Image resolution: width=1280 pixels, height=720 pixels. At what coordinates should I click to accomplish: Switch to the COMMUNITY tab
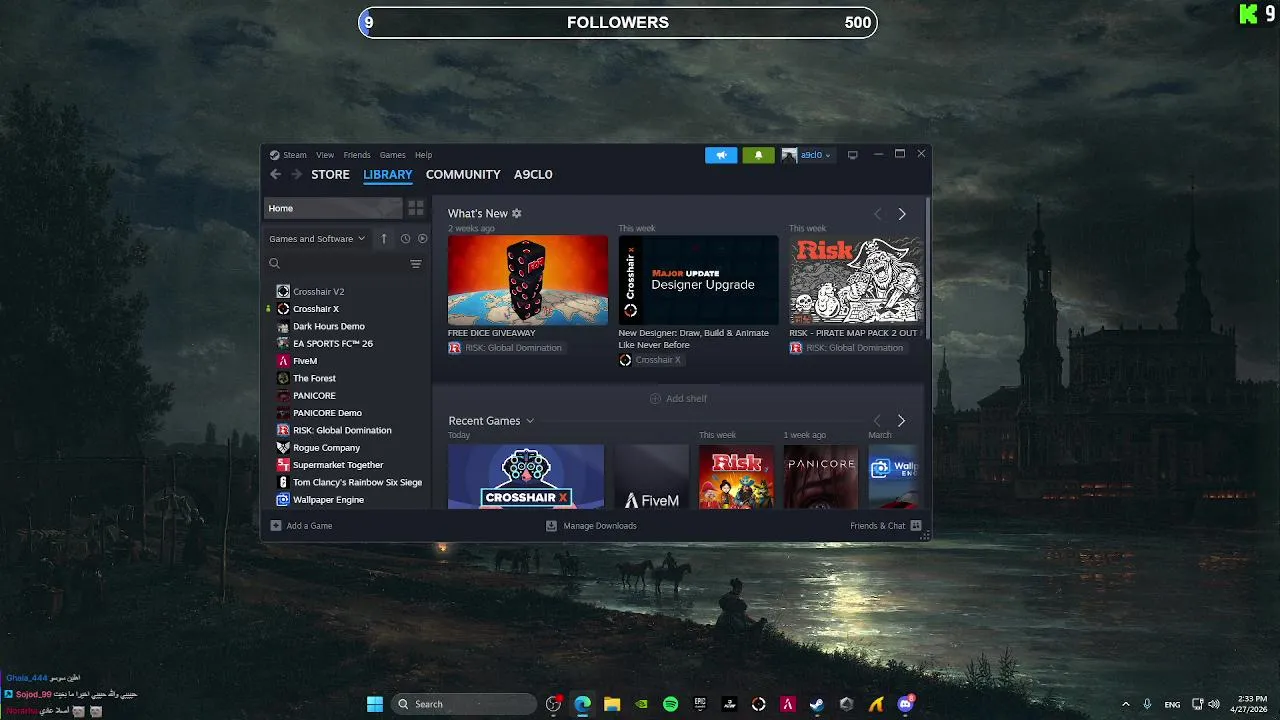pyautogui.click(x=463, y=174)
